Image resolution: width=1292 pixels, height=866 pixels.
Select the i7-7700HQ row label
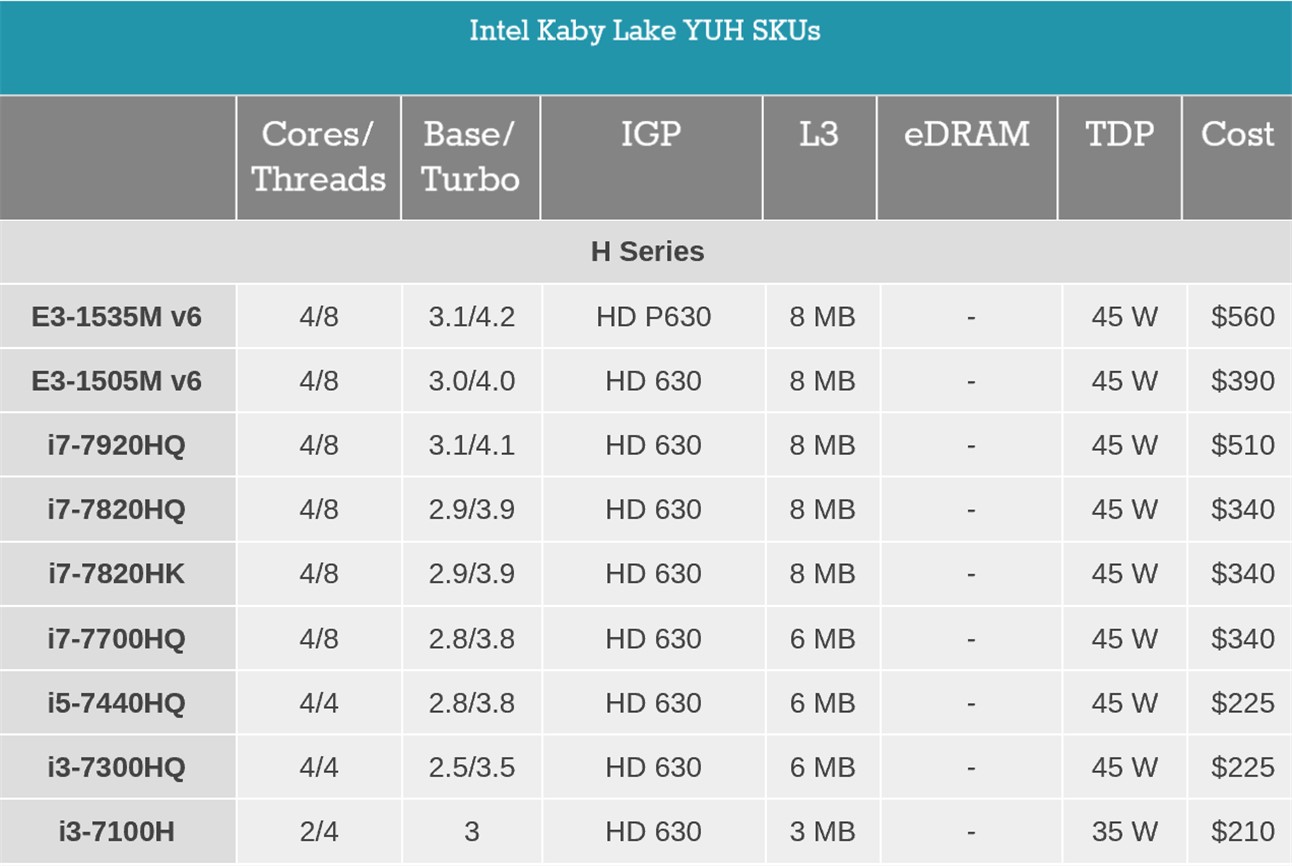point(117,638)
